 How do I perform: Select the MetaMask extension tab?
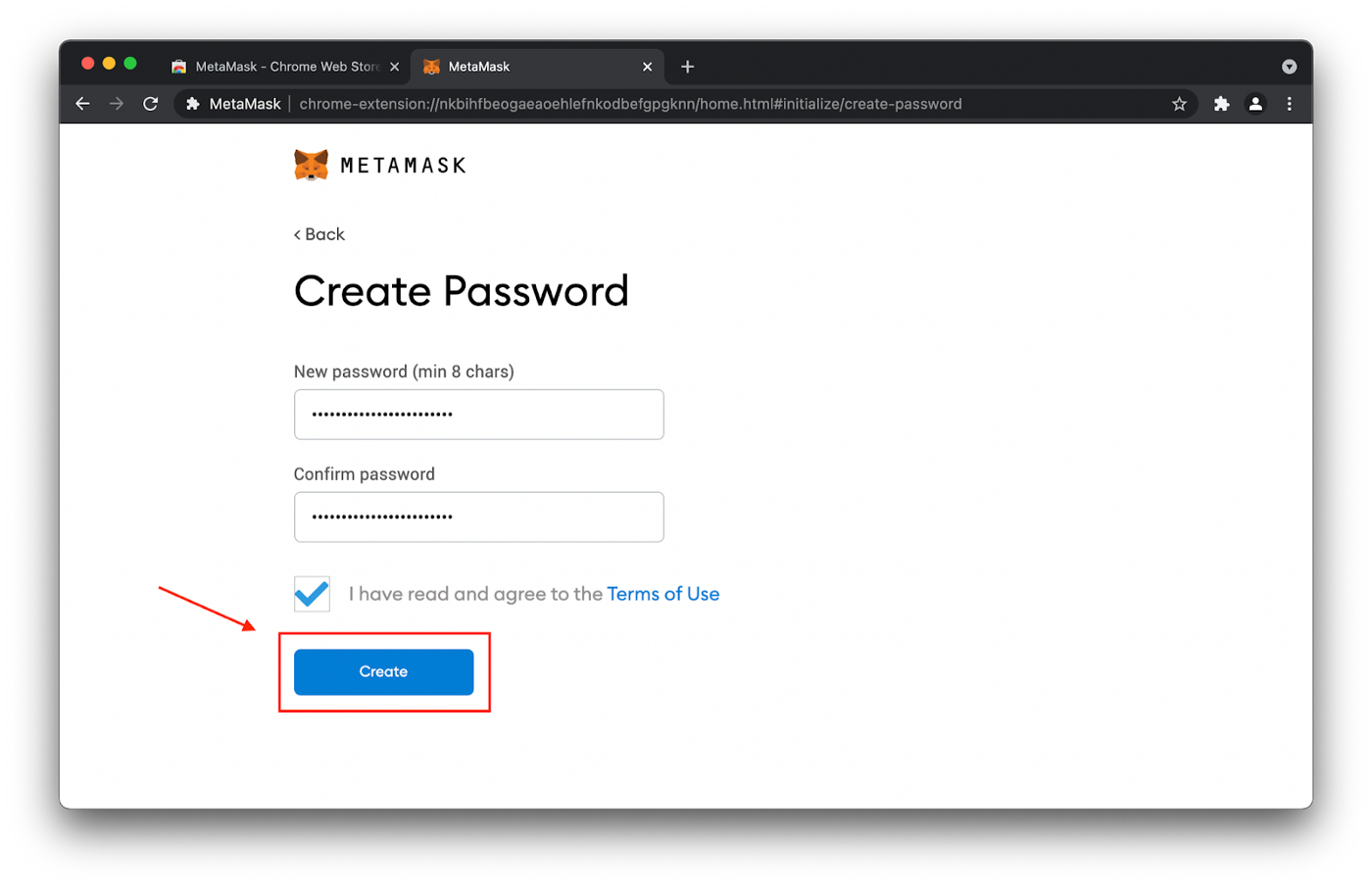529,67
